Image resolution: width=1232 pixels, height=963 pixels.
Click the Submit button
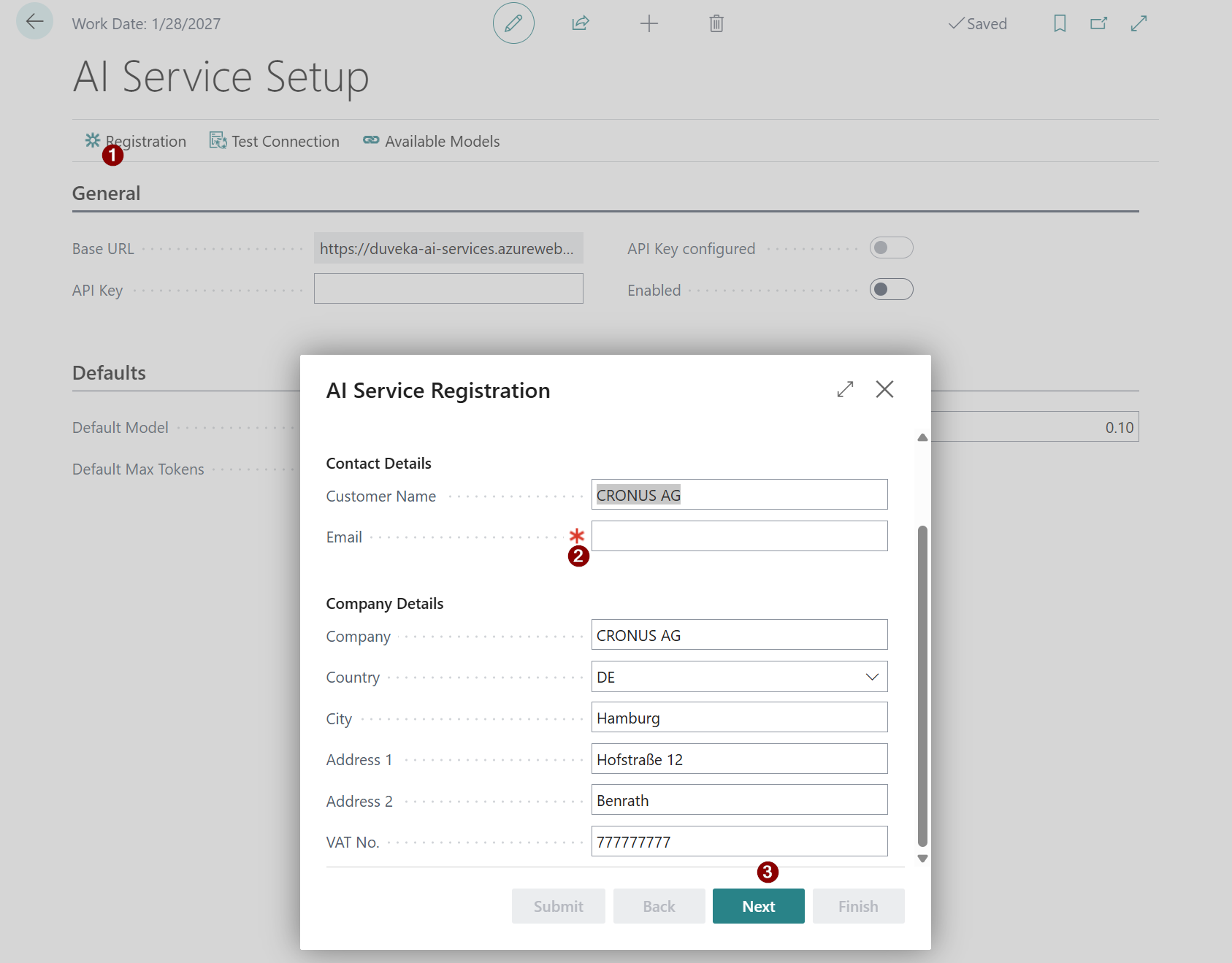[558, 906]
